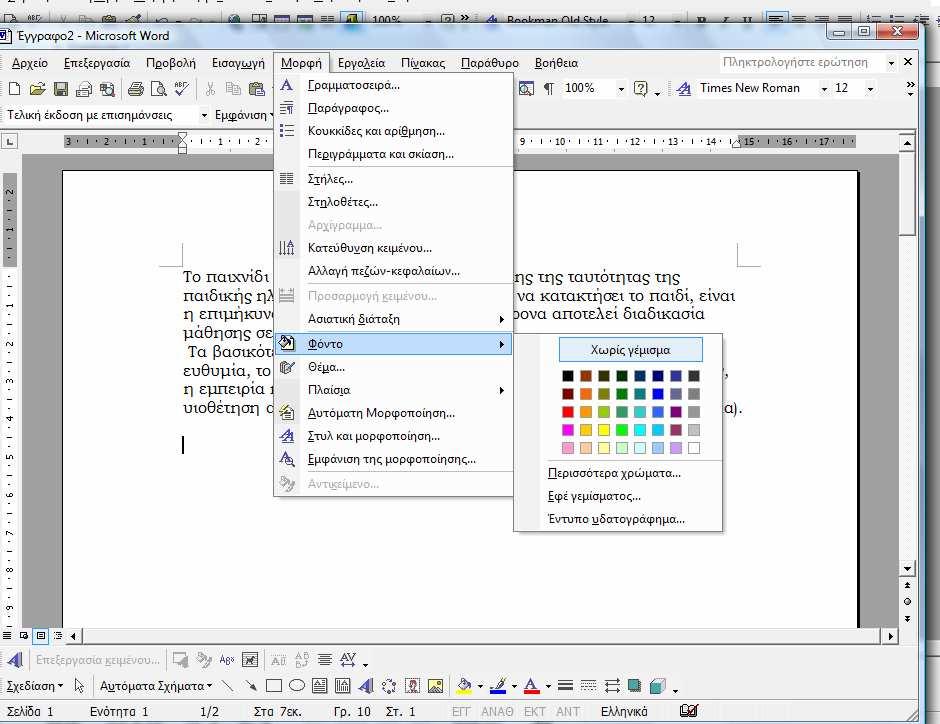Open Περιγράμματα και σκίαση... entry
This screenshot has width=940, height=724.
pyautogui.click(x=393, y=154)
